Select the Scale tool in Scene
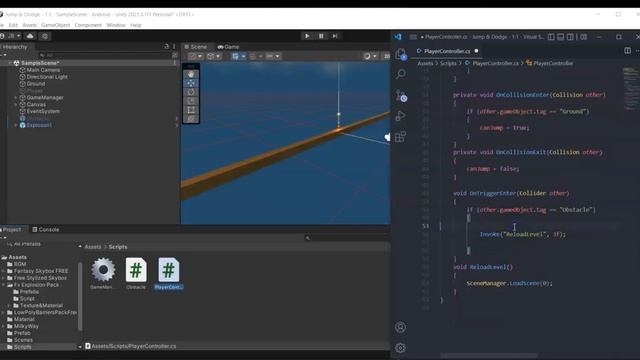This screenshot has width=640, height=360. point(191,101)
